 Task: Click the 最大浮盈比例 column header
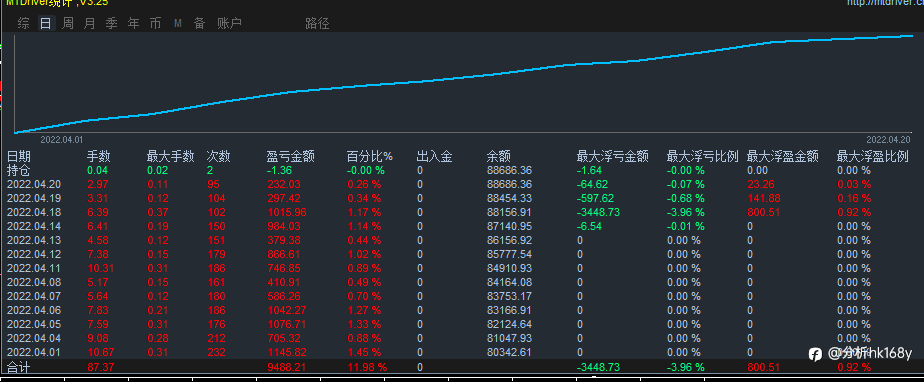873,156
